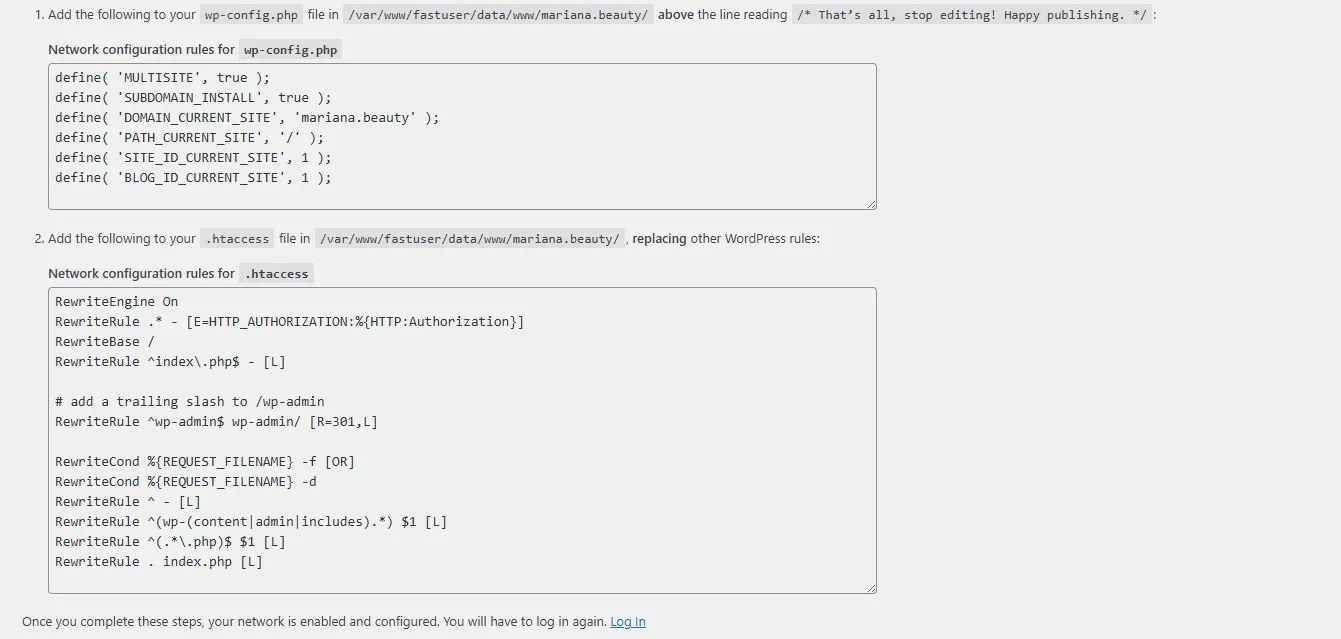Click the /var/www/fastuser/data/www/mariana.beauty/ path in step 1
1341x639 pixels.
(498, 15)
